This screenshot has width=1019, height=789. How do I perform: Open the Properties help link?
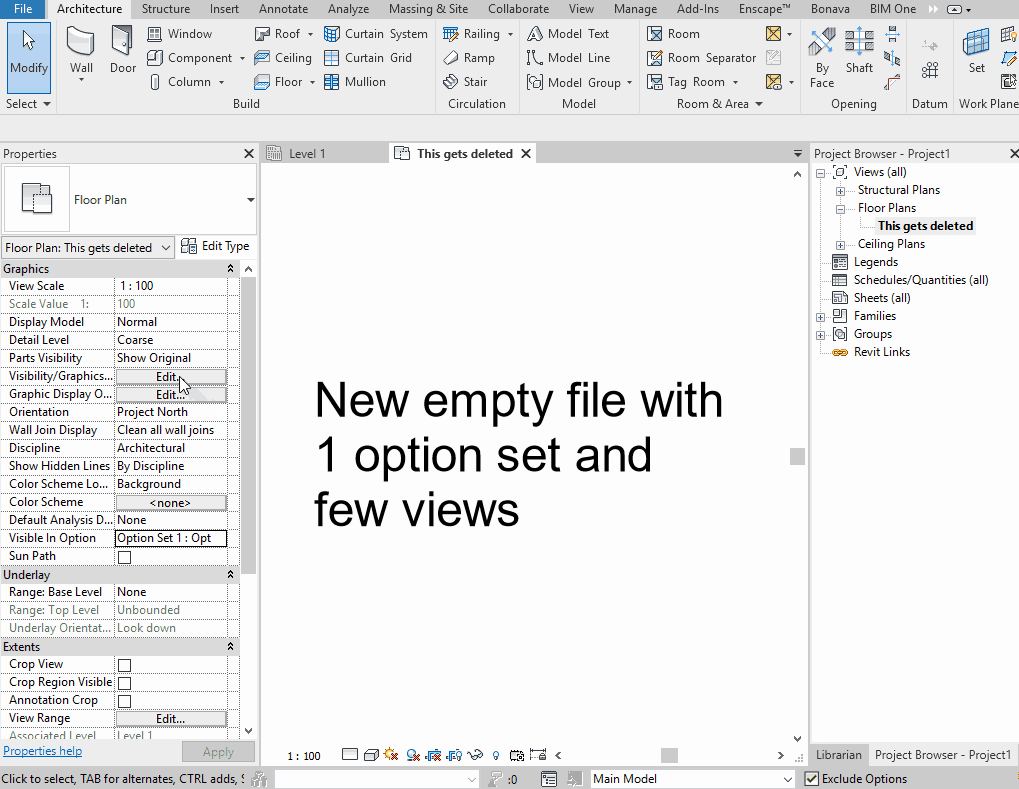pyautogui.click(x=42, y=750)
